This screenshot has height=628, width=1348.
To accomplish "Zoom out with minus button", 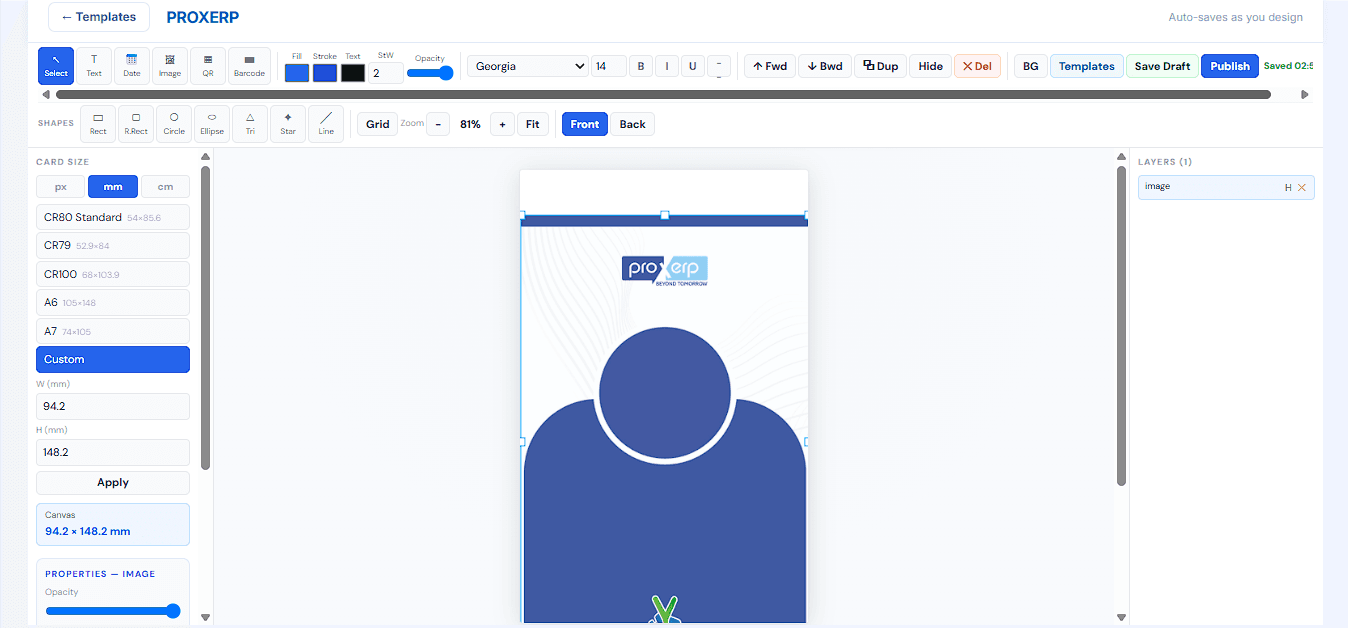I will pyautogui.click(x=438, y=124).
